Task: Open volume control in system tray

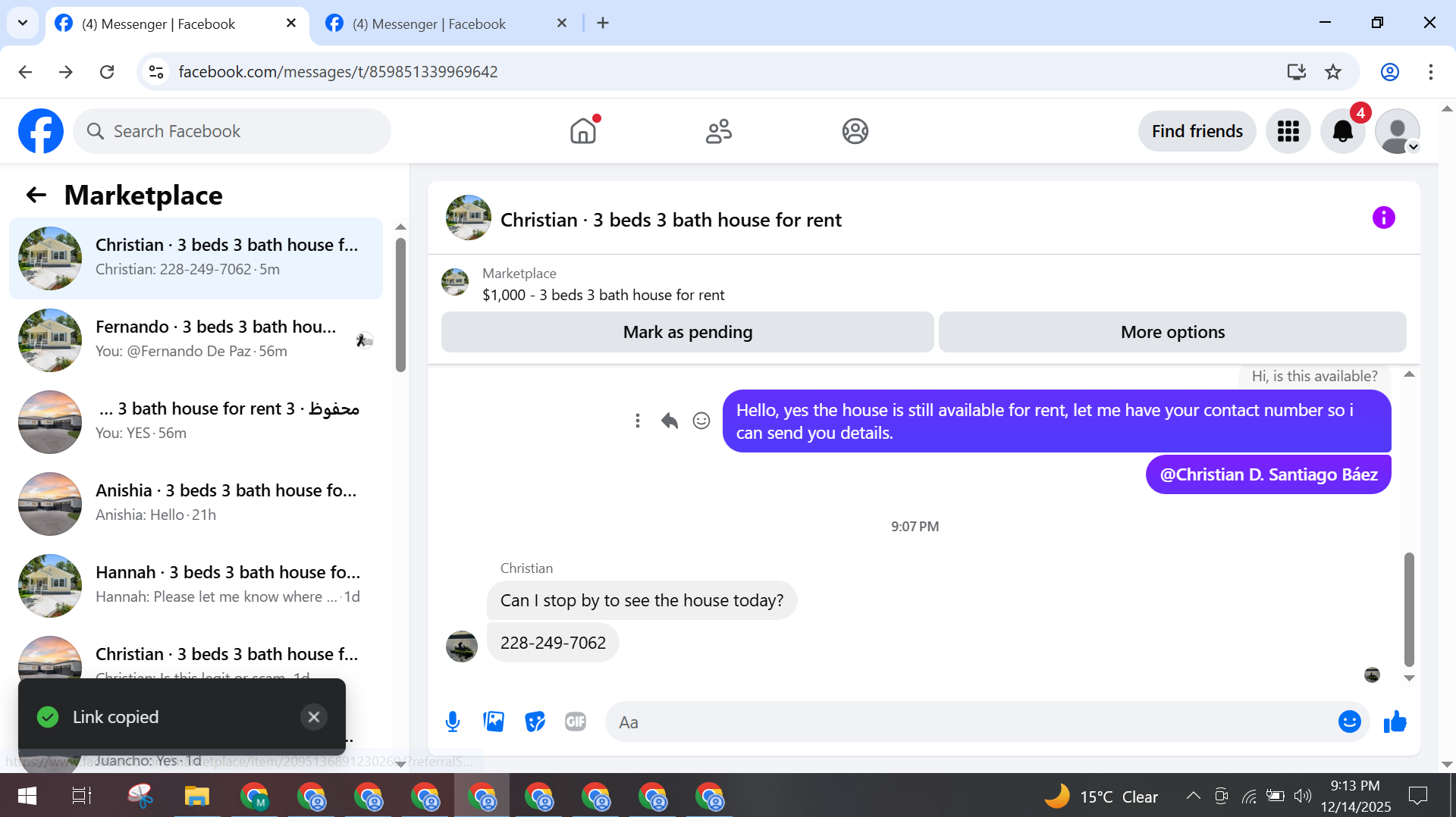Action: tap(1302, 796)
